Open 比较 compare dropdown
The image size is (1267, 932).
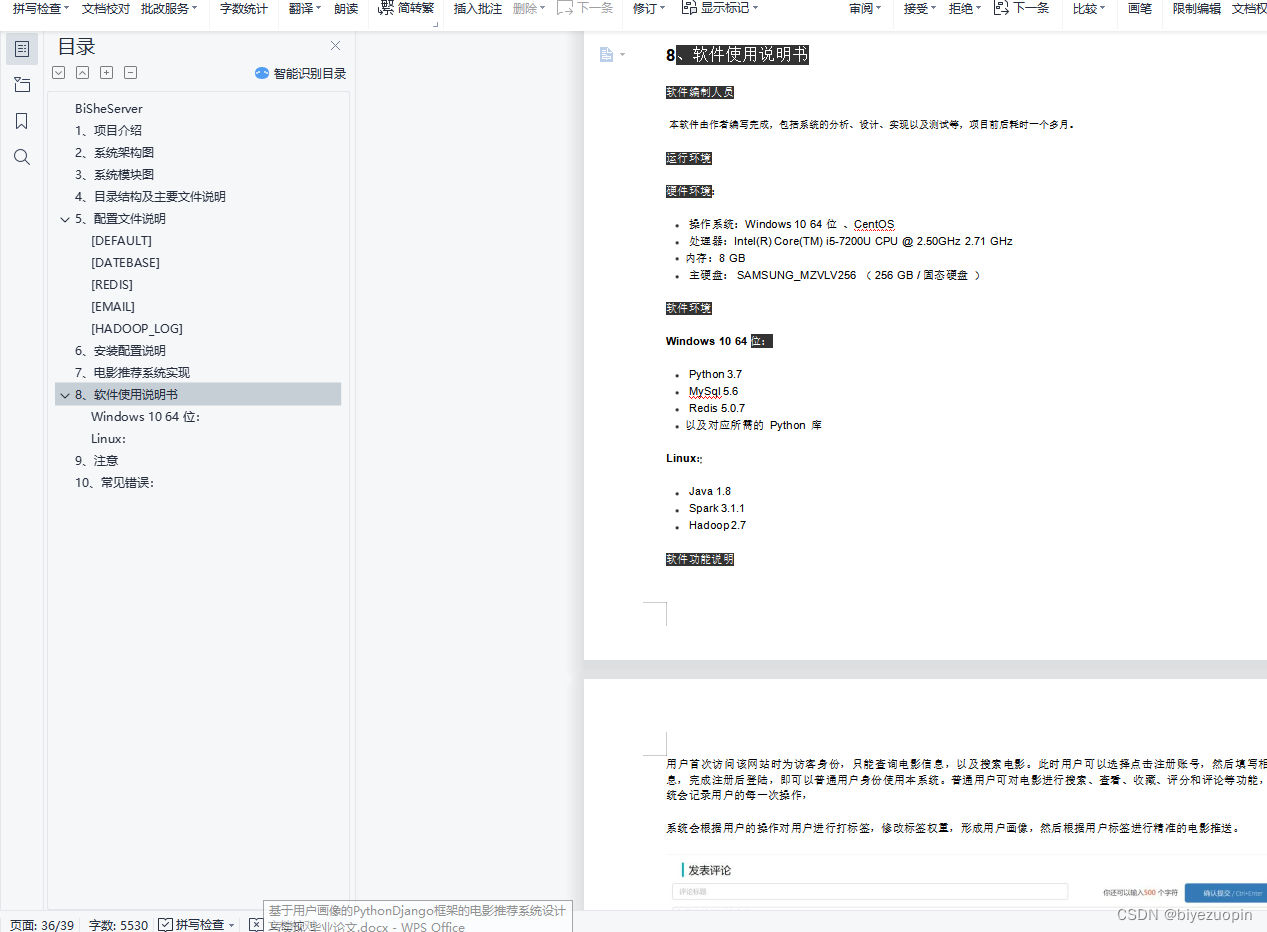[1089, 8]
